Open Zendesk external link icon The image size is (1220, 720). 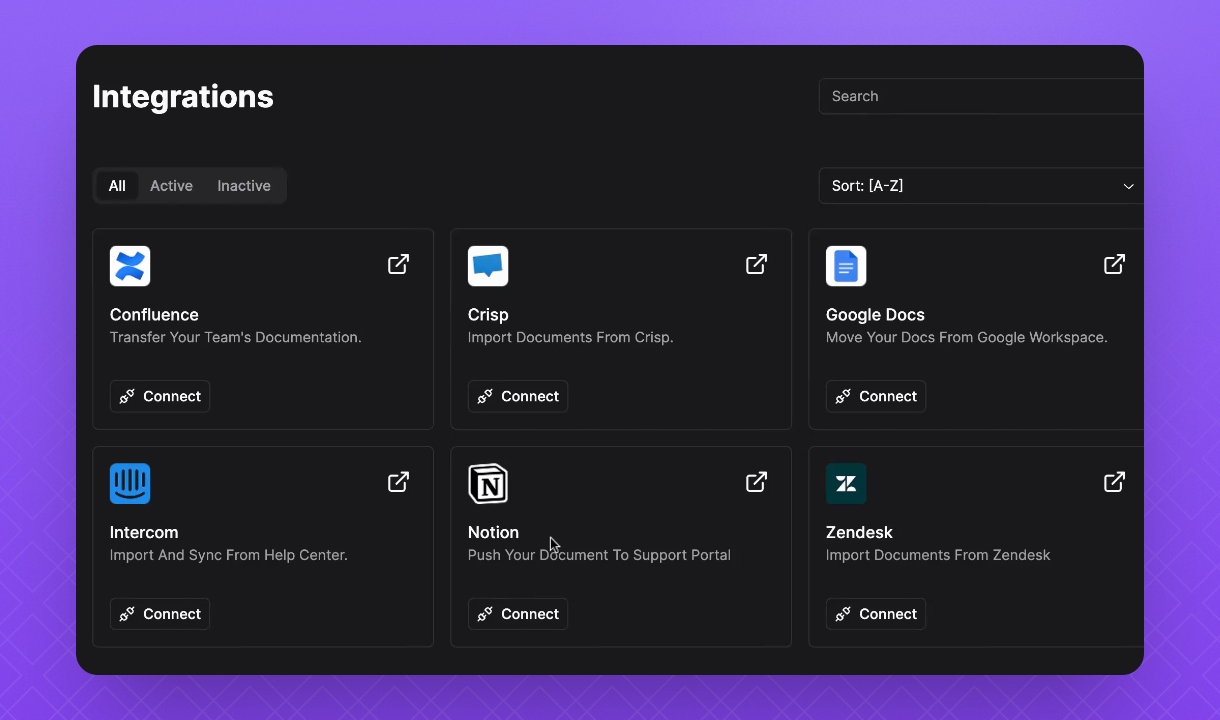pos(1115,482)
